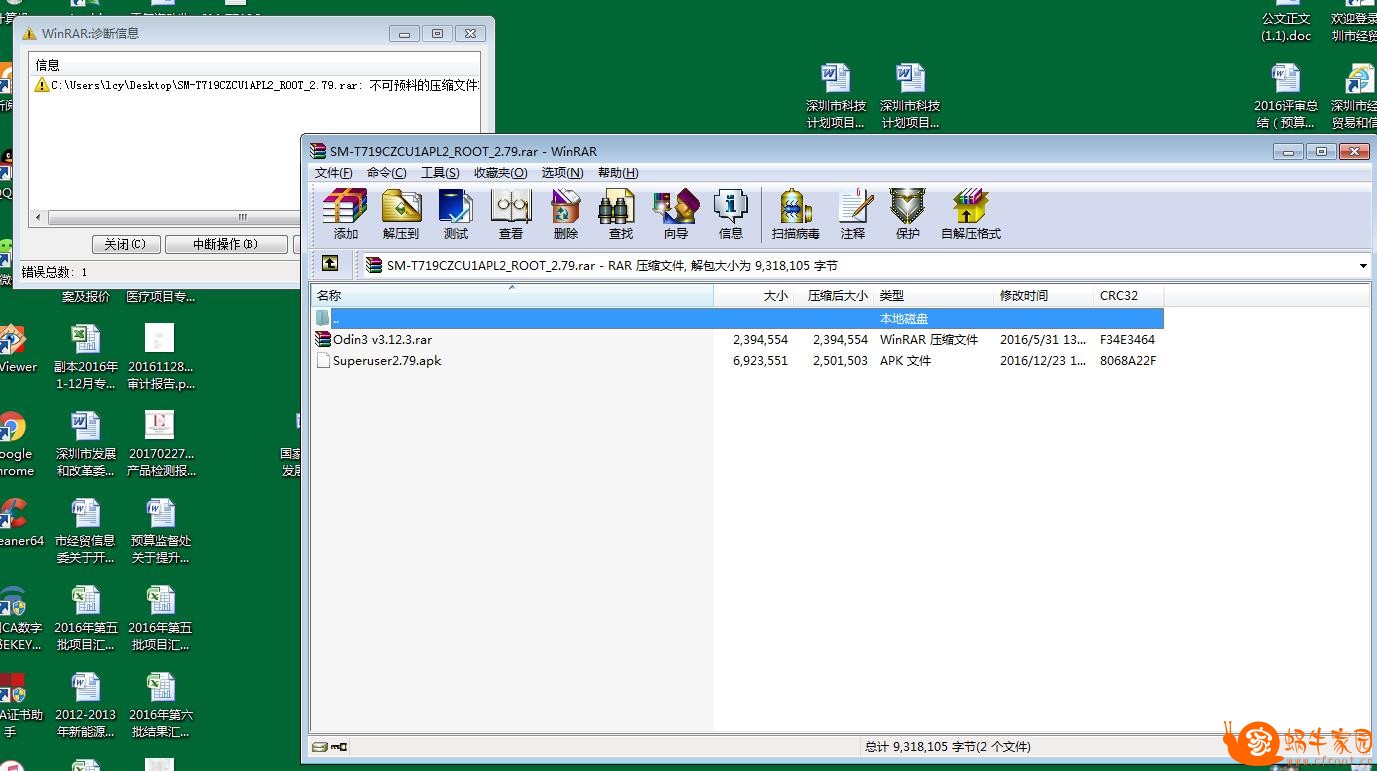
Task: Open 选项(N) options menu
Action: [x=562, y=173]
